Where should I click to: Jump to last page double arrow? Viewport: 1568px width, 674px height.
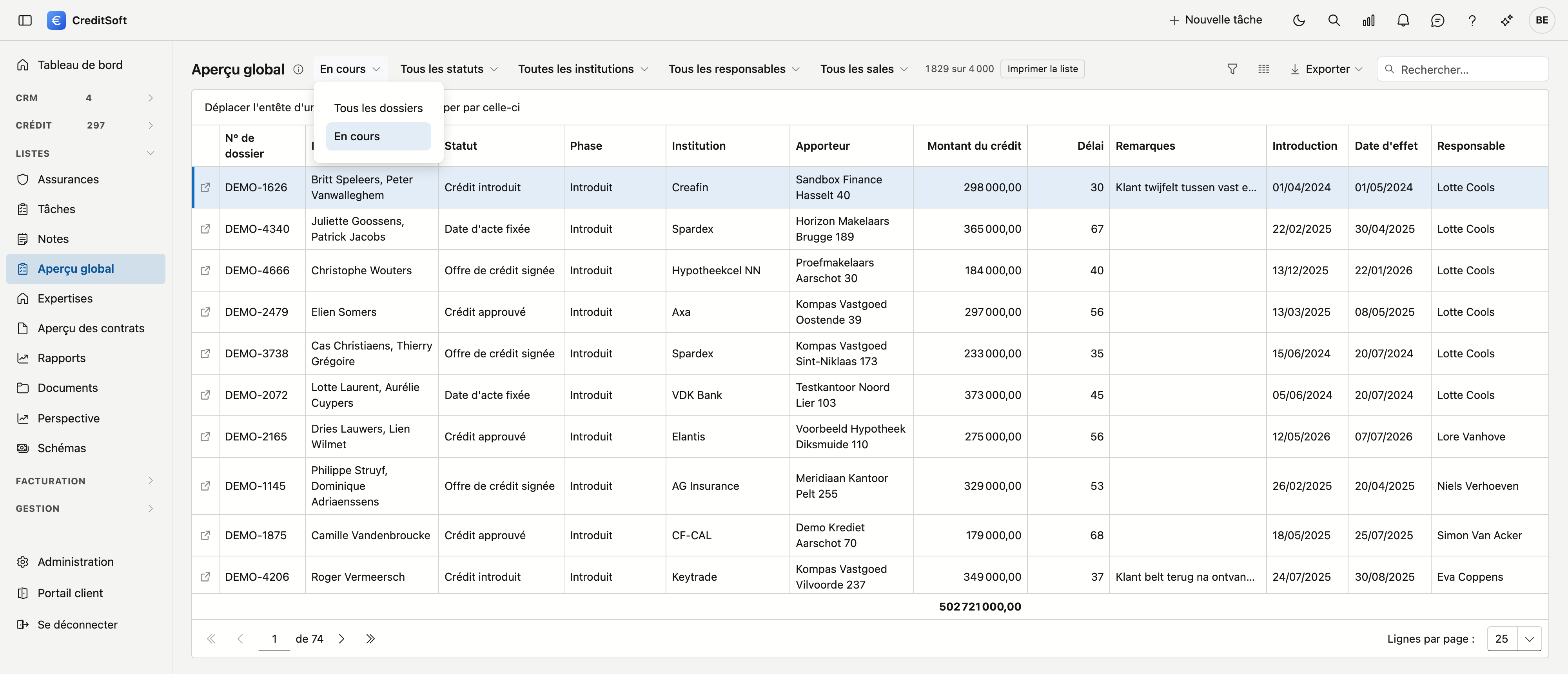(x=370, y=639)
